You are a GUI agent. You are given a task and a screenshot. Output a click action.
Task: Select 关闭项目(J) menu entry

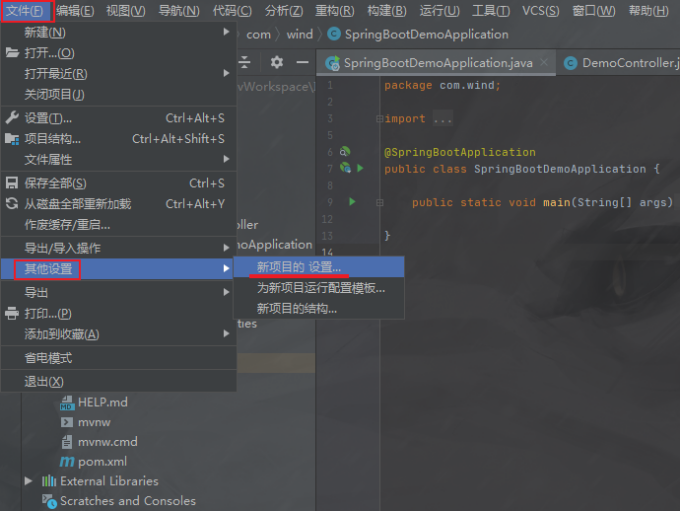pos(119,94)
